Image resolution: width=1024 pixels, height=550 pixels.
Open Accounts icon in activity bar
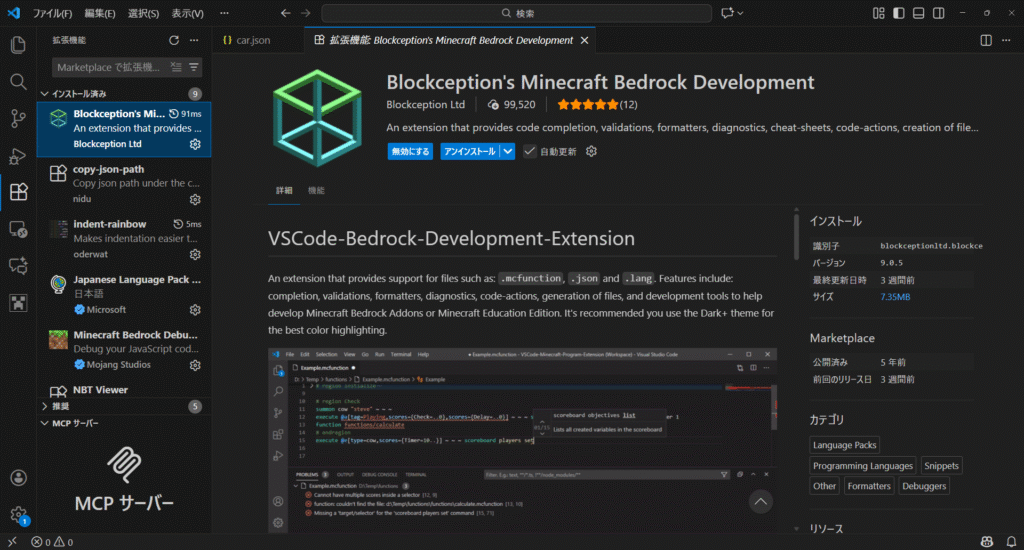point(18,478)
